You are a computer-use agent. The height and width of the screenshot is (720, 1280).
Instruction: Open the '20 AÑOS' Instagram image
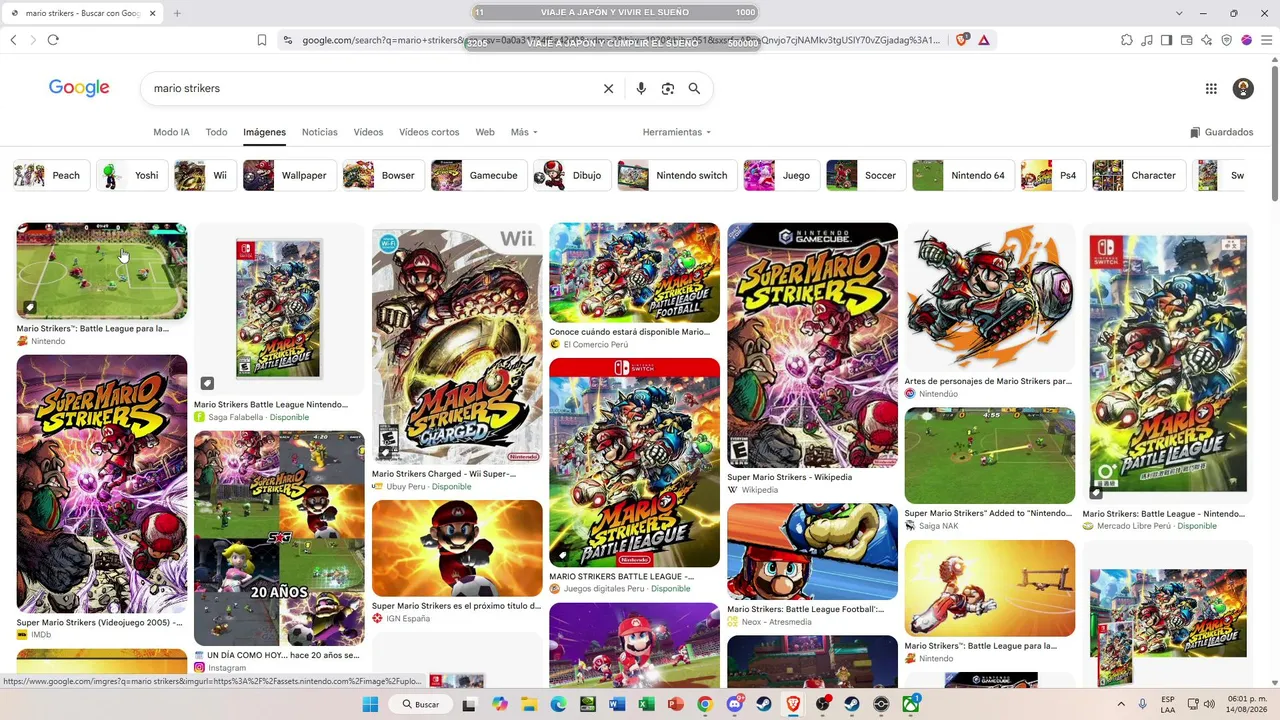click(x=279, y=538)
